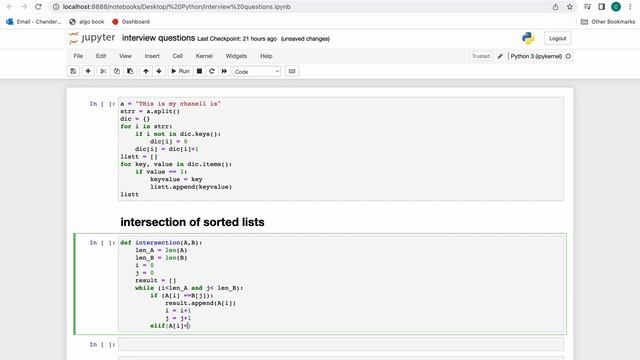The height and width of the screenshot is (360, 640).
Task: Click the line result.append(A[i])
Action: click(200, 303)
